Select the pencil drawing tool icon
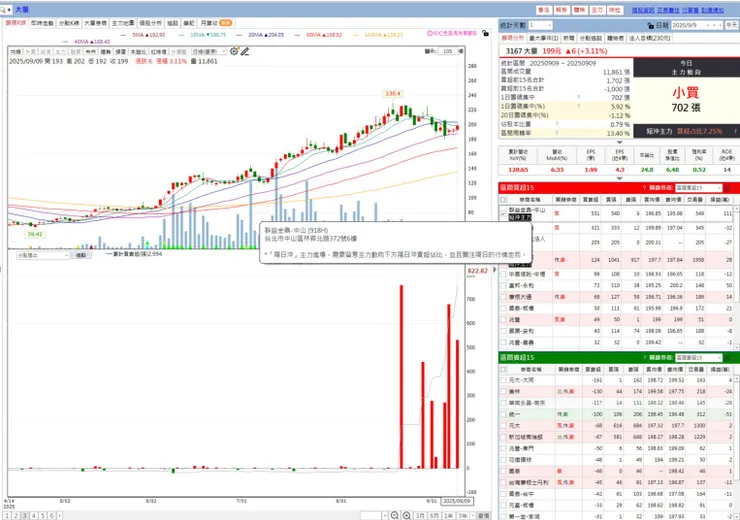Screen dimensions: 740x520 tap(244, 51)
